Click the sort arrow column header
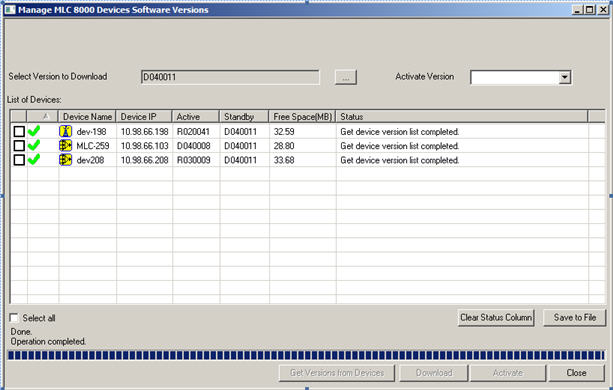613x390 pixels. (43, 116)
